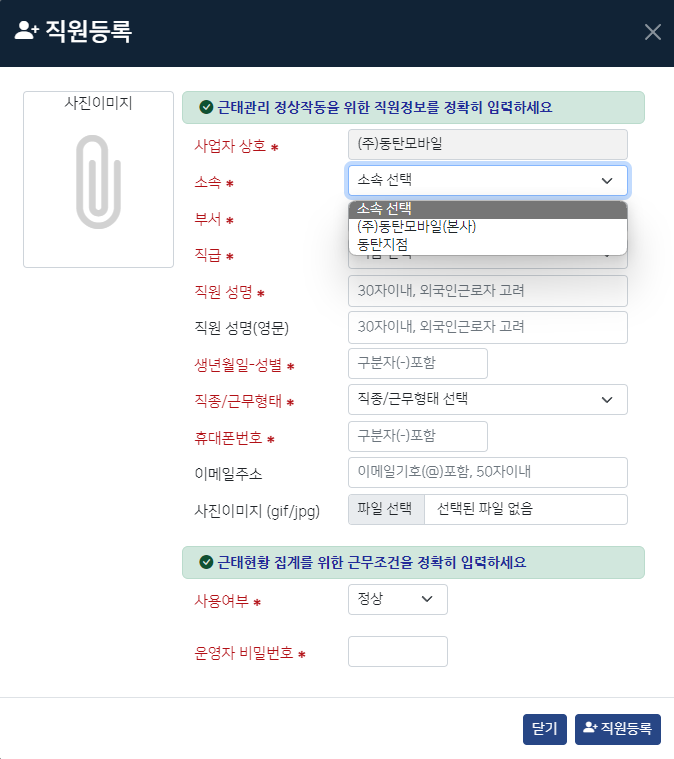Click the 운영자 비밀번호 input box
This screenshot has width=674, height=759.
398,652
